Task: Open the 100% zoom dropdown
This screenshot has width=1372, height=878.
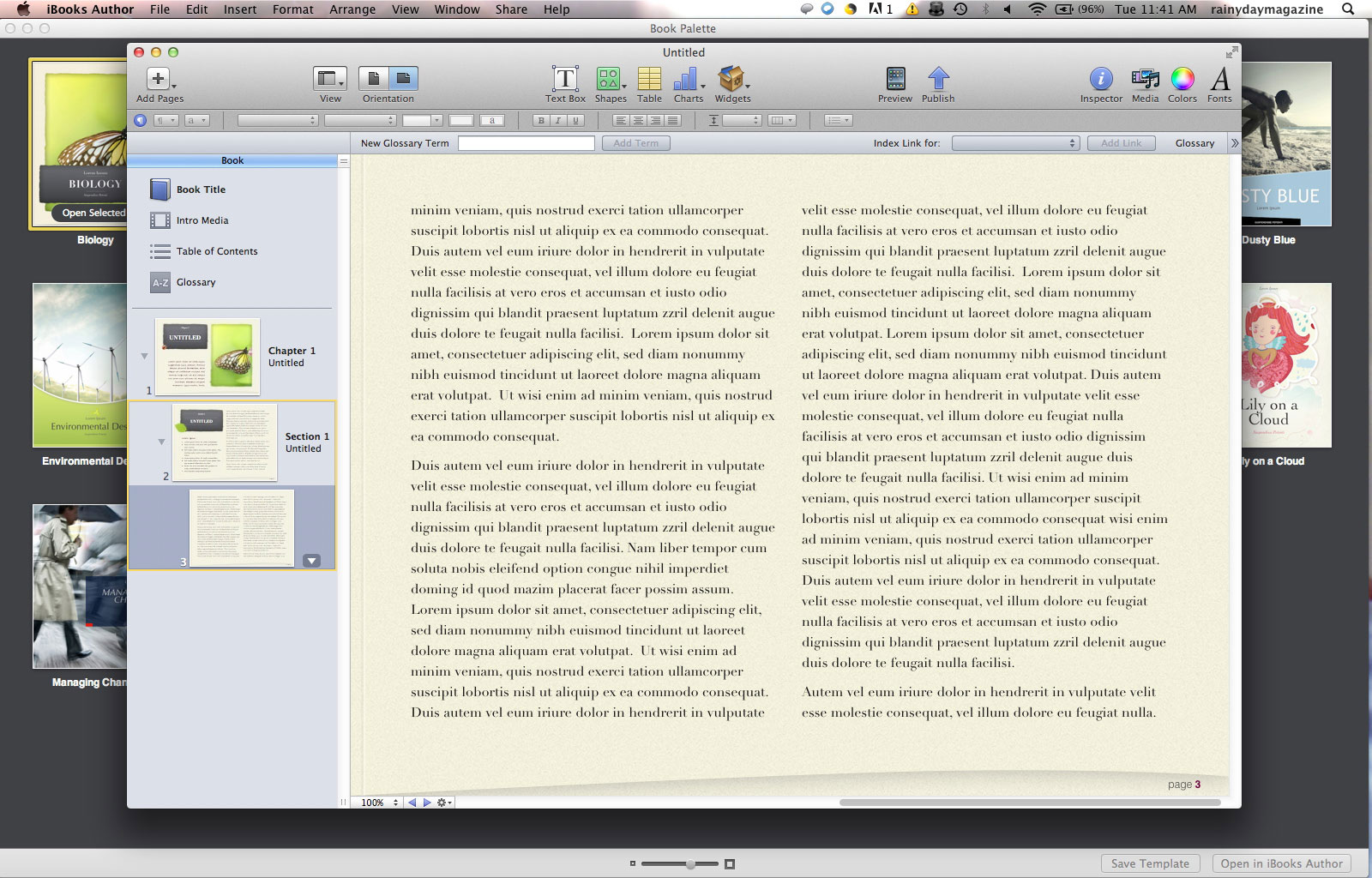Action: tap(379, 803)
